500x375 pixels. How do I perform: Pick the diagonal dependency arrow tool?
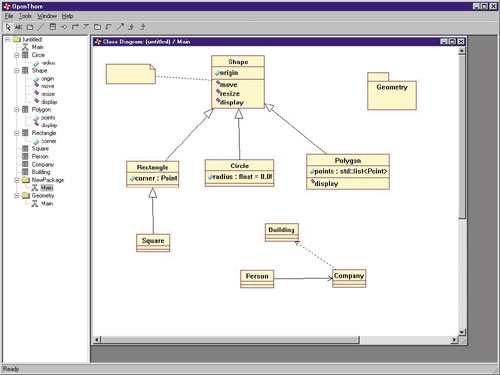click(x=120, y=27)
